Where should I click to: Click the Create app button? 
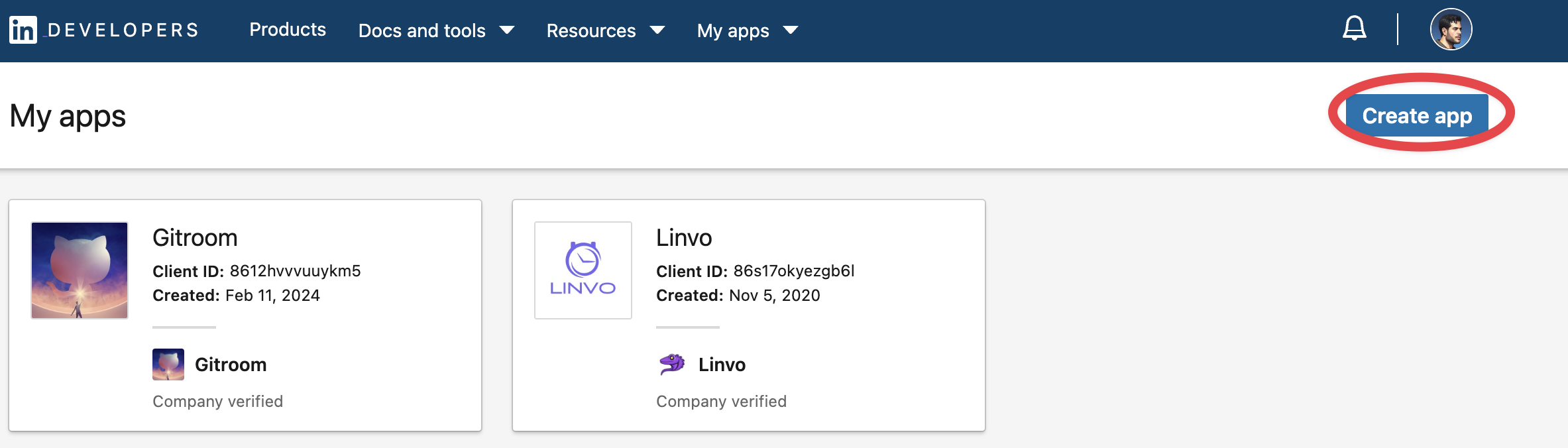point(1417,115)
